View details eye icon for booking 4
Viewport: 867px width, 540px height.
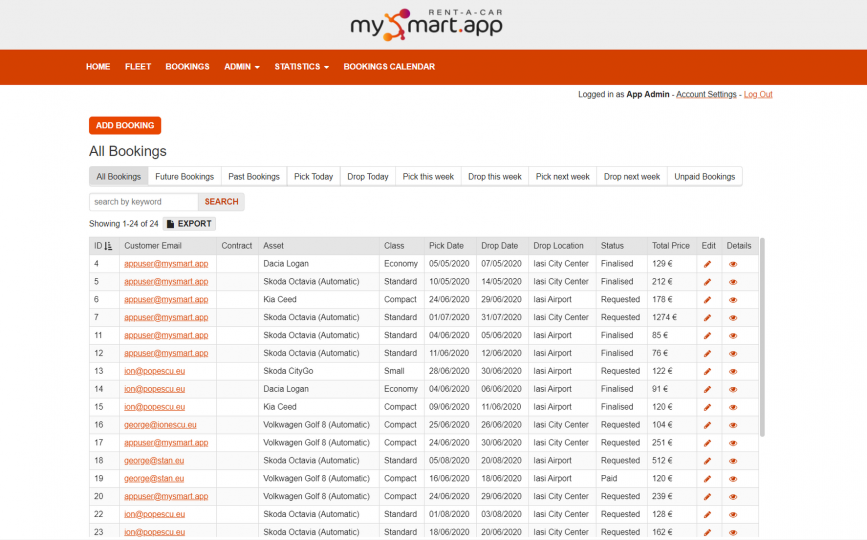(x=733, y=264)
